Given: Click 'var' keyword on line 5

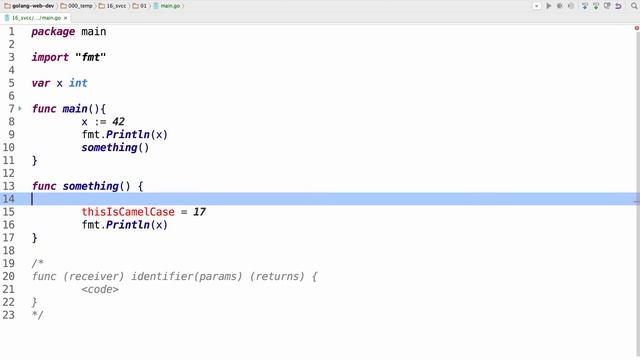Looking at the screenshot, I should [x=41, y=83].
